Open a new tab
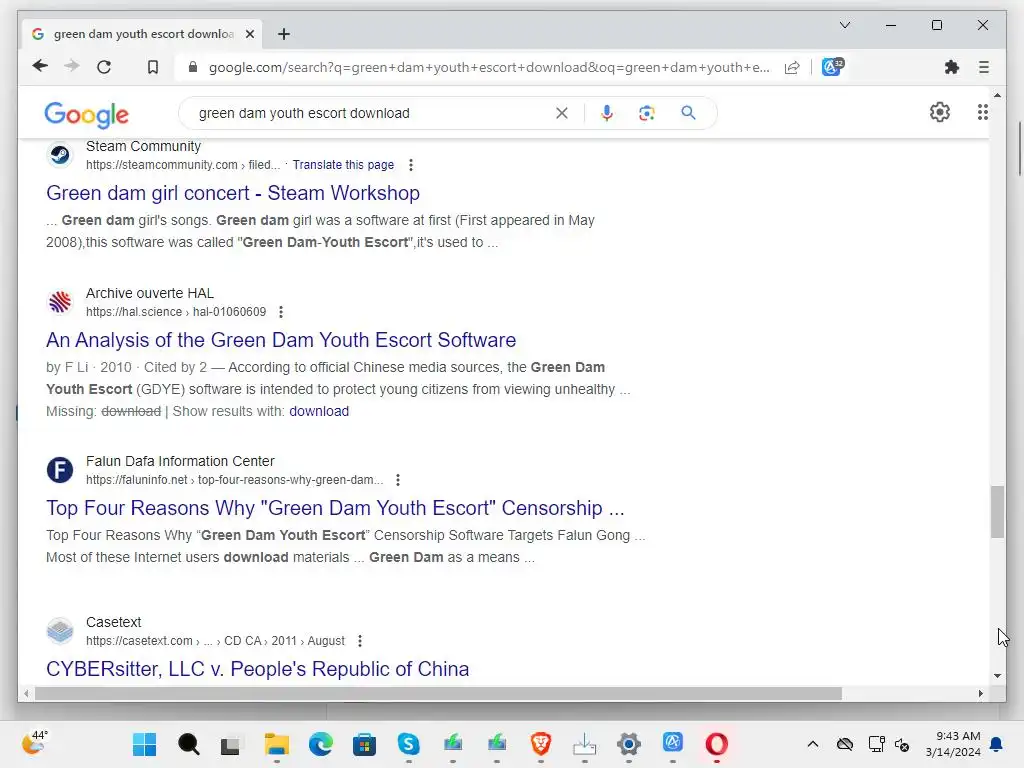Image resolution: width=1024 pixels, height=768 pixels. point(283,34)
